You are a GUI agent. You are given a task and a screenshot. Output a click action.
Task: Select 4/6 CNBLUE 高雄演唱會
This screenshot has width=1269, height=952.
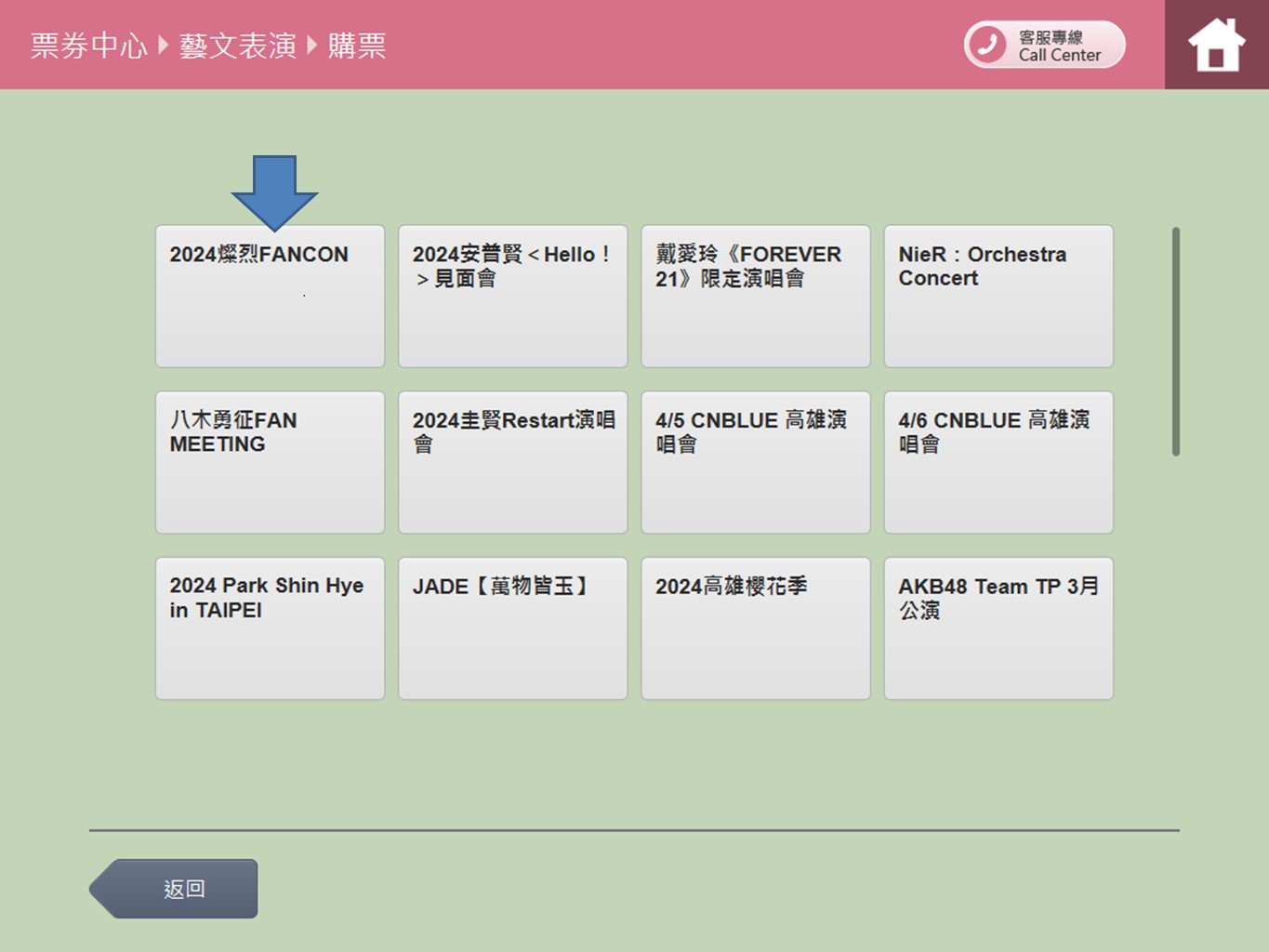point(998,462)
